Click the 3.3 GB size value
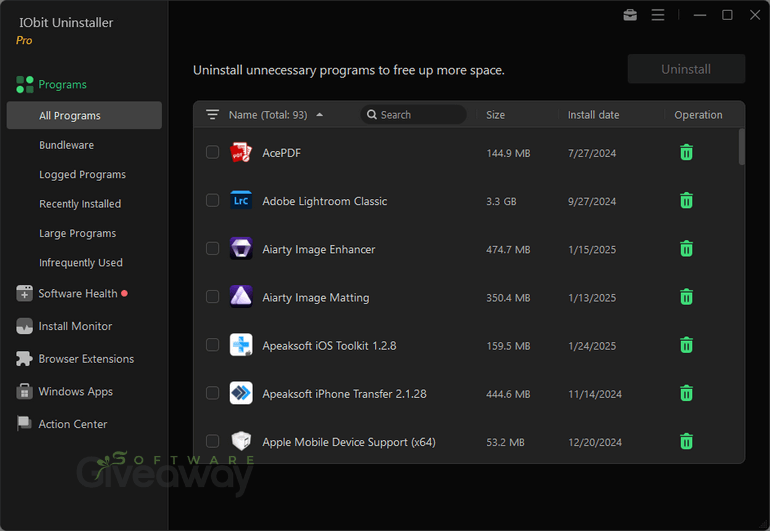Screen dimensions: 770x531 coord(501,201)
